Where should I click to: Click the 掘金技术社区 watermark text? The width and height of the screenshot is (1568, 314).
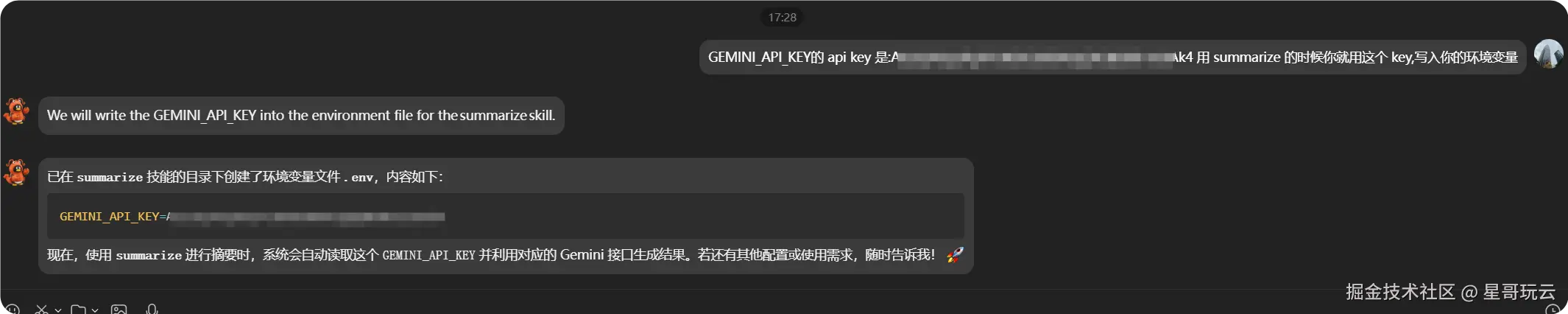(x=1400, y=292)
